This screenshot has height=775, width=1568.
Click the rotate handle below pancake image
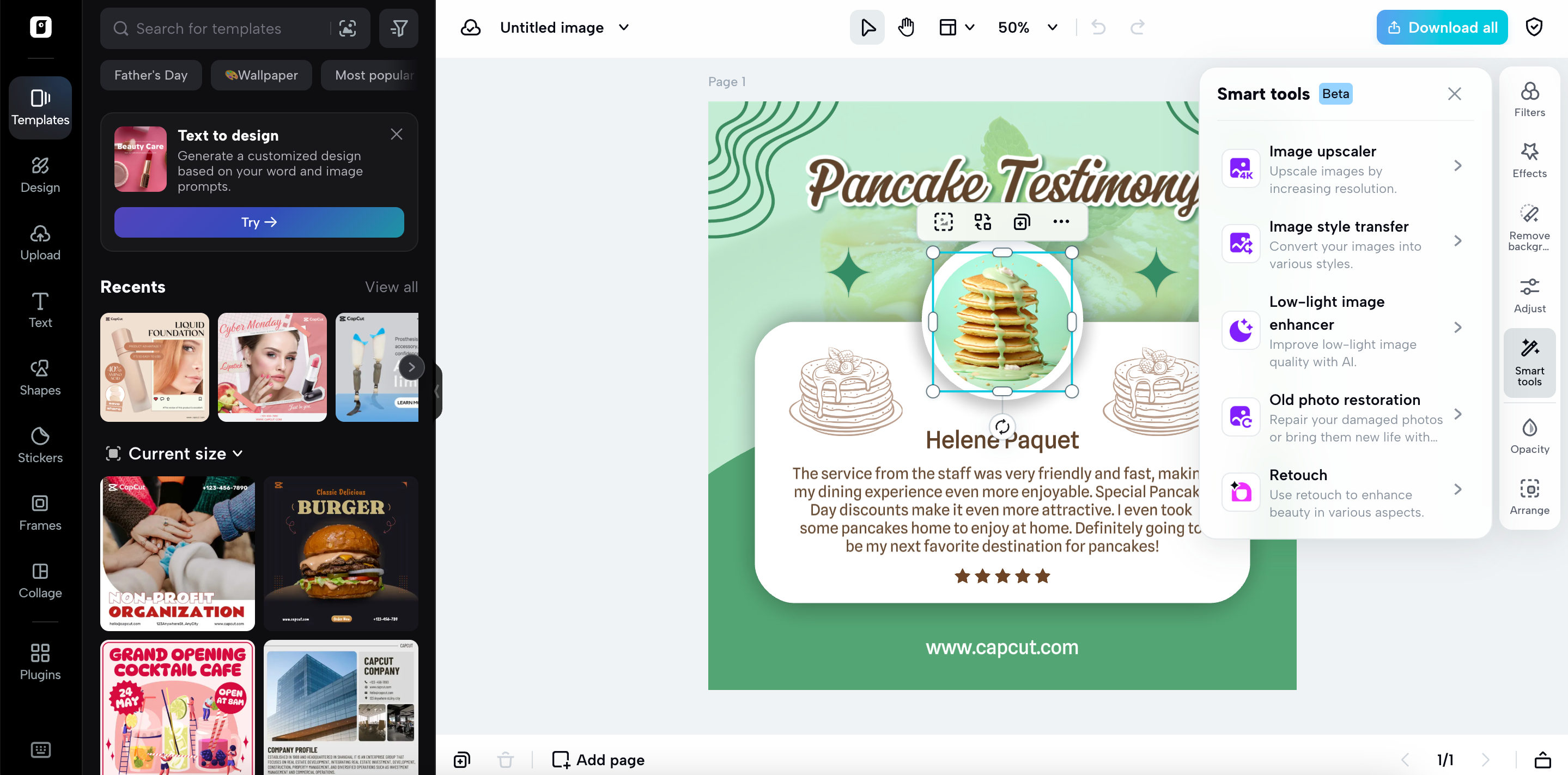(x=1002, y=427)
